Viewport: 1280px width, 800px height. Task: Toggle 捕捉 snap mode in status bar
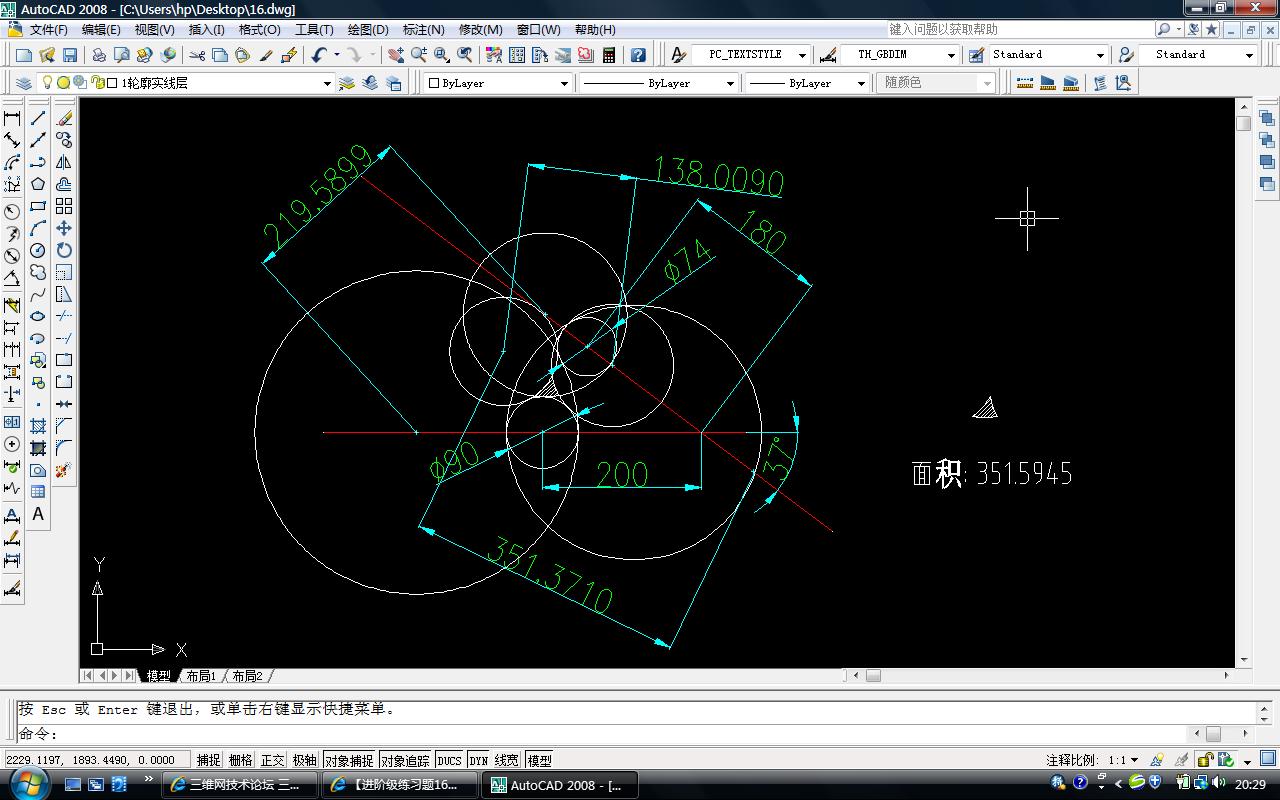click(x=209, y=760)
